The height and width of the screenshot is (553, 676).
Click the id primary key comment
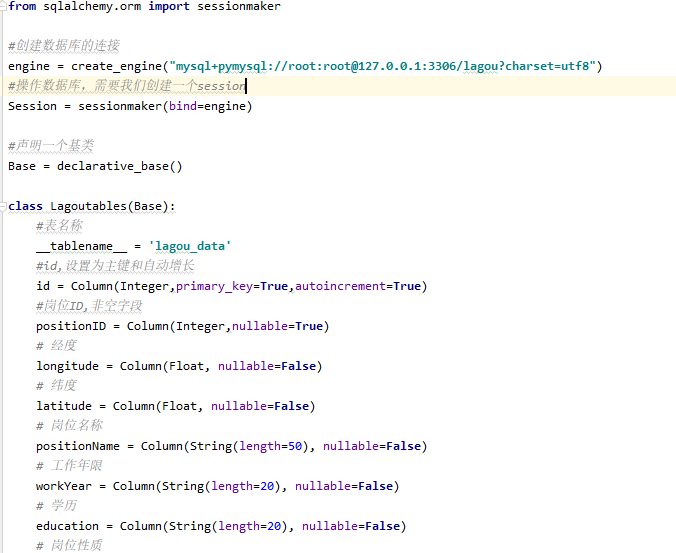coord(115,266)
